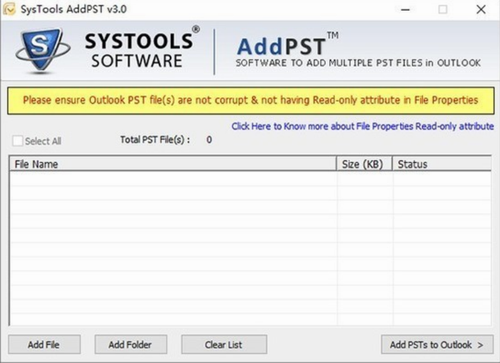This screenshot has width=500, height=363.
Task: Toggle the Select All checkbox
Action: pos(17,141)
